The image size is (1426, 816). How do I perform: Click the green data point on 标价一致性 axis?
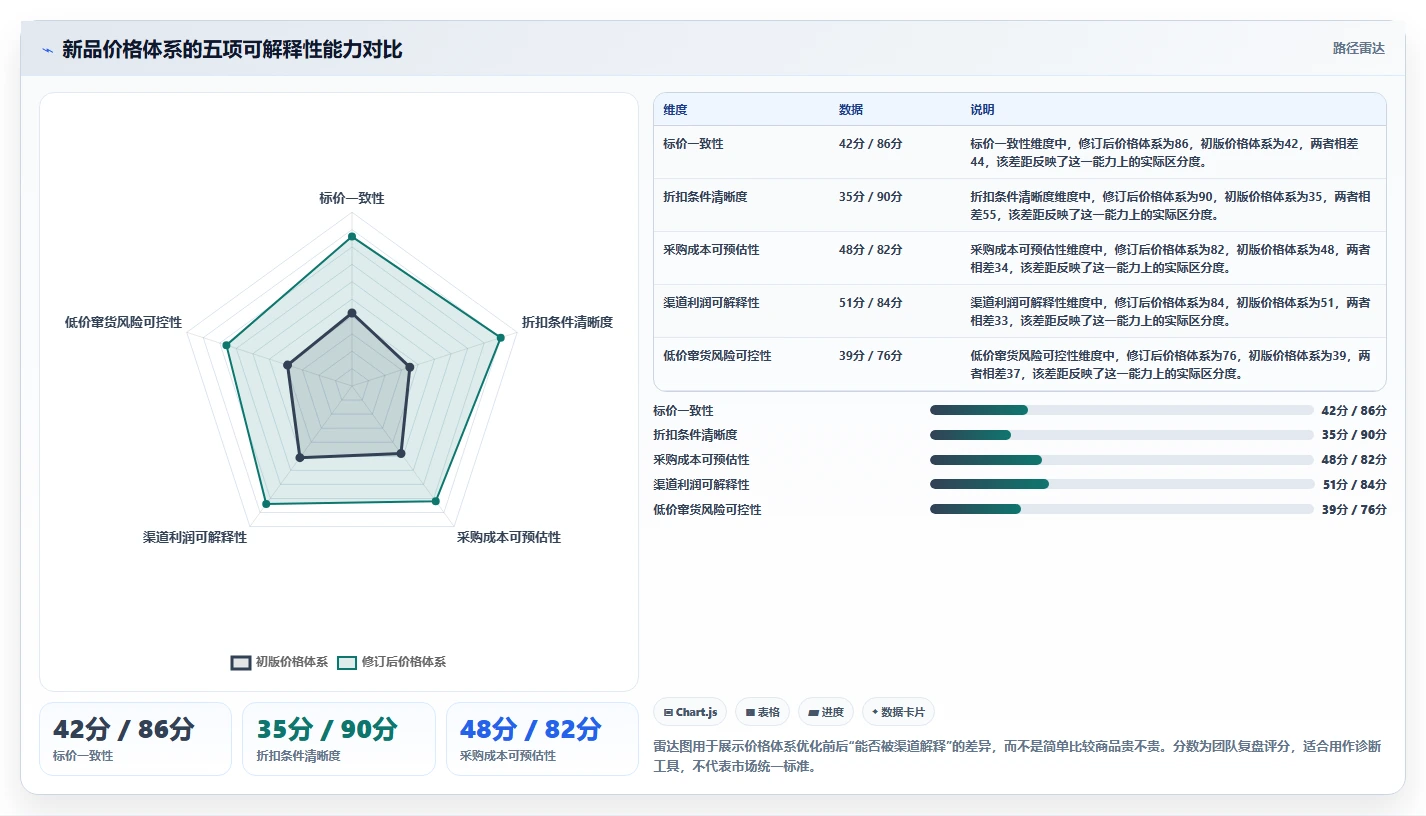(352, 237)
